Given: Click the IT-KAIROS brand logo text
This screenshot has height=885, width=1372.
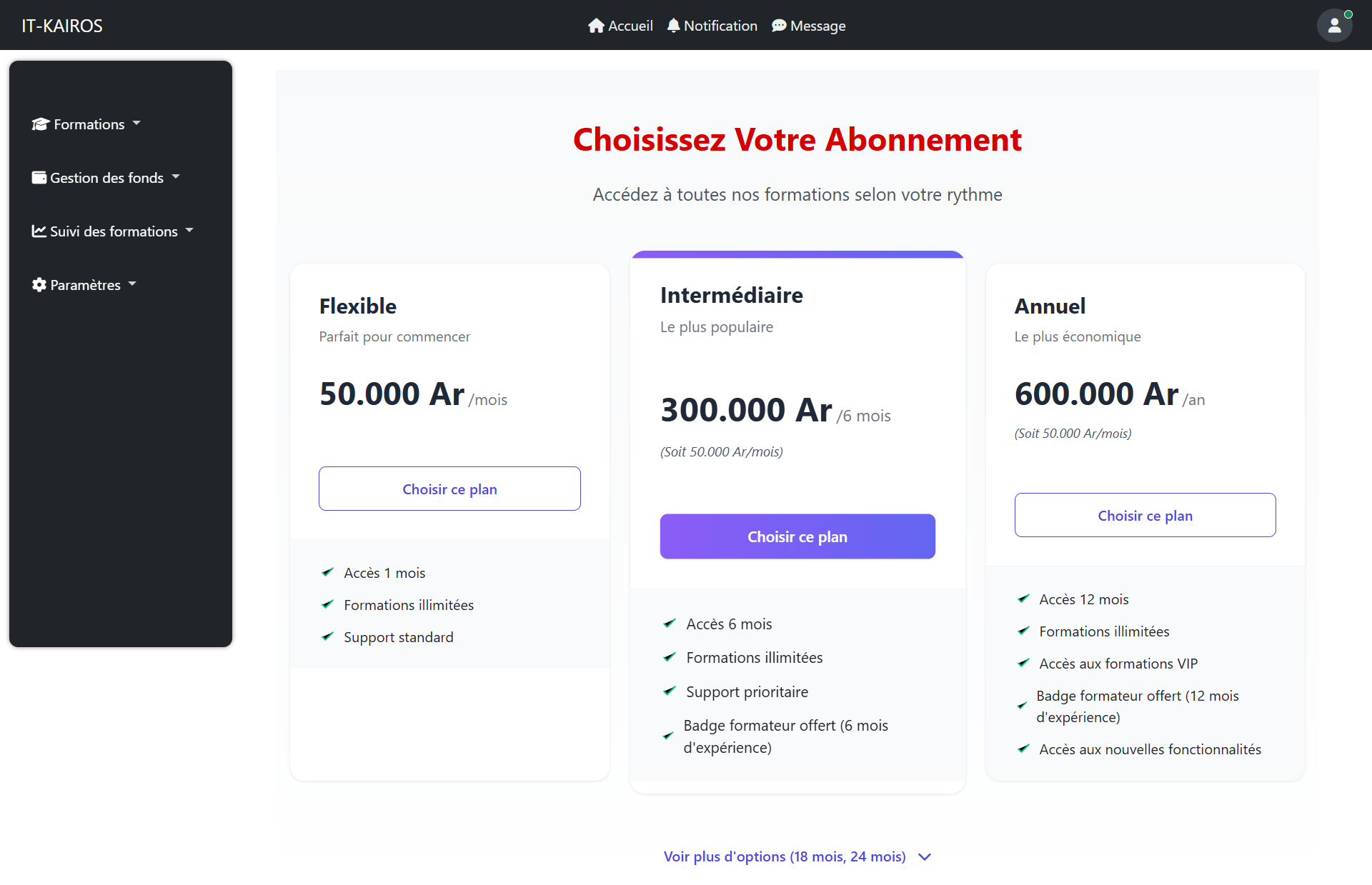Looking at the screenshot, I should 62,26.
